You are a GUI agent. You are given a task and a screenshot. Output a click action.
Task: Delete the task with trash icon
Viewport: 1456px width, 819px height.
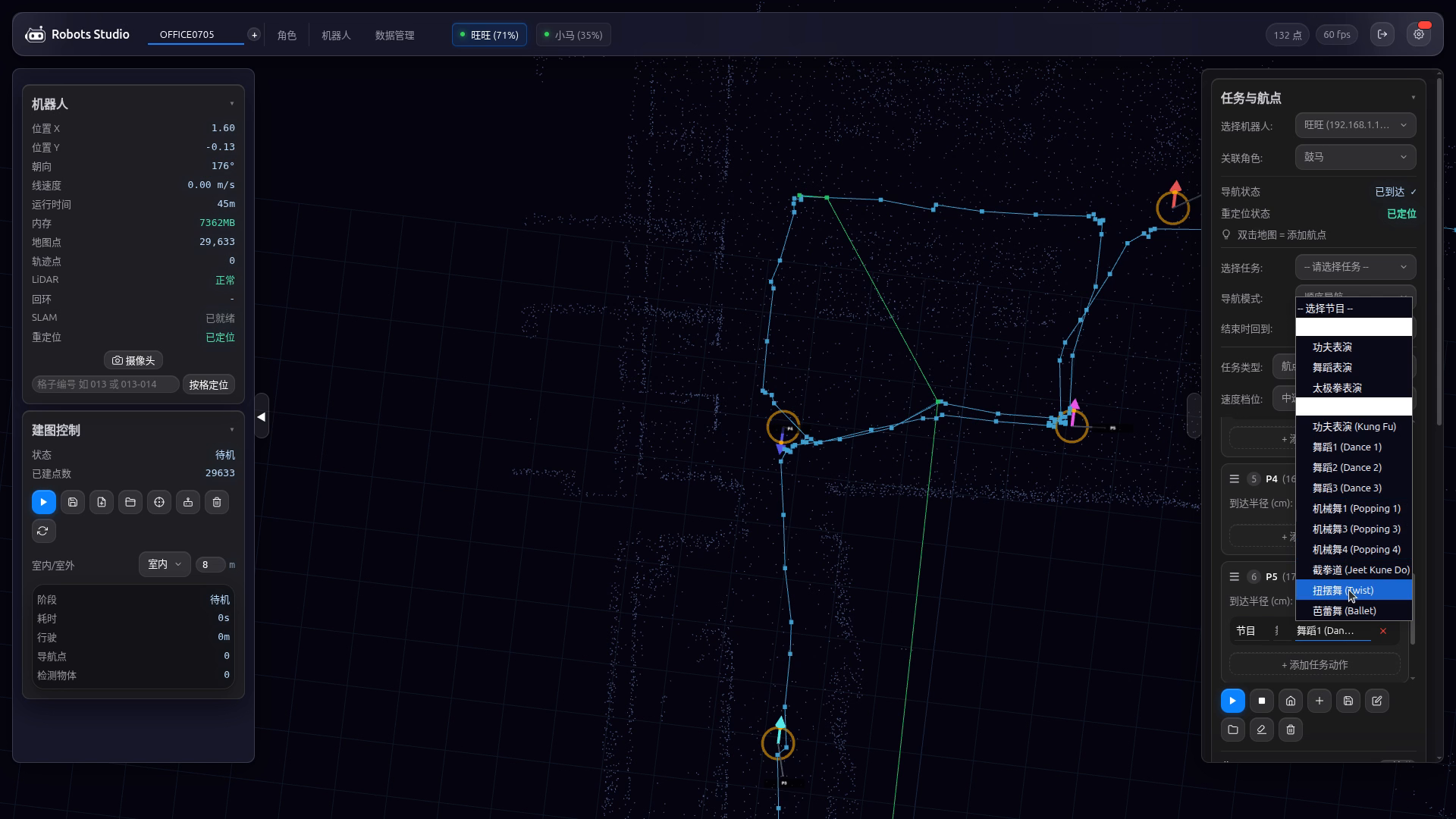[x=1291, y=730]
